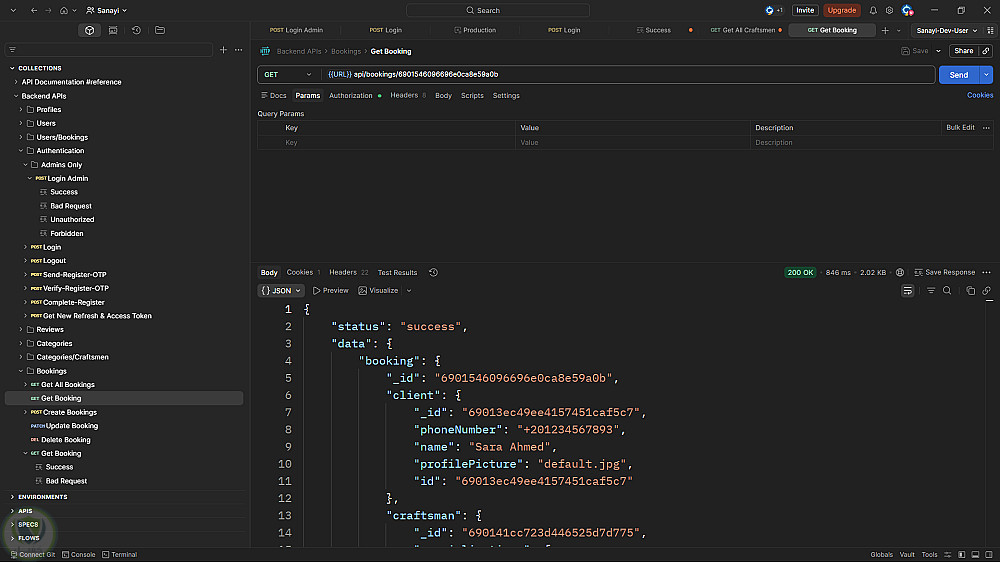1000x562 pixels.
Task: Open the Sanayi-Dev-User environment dropdown
Action: (x=945, y=30)
